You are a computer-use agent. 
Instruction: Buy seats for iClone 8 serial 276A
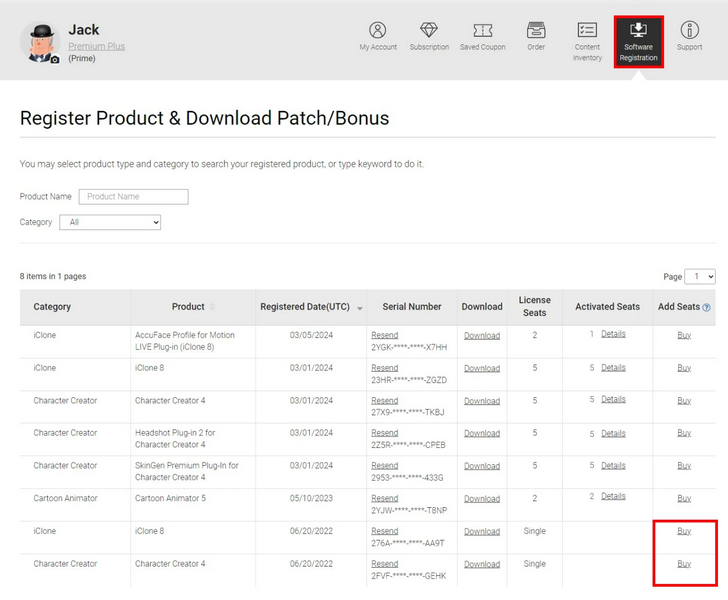[x=684, y=531]
